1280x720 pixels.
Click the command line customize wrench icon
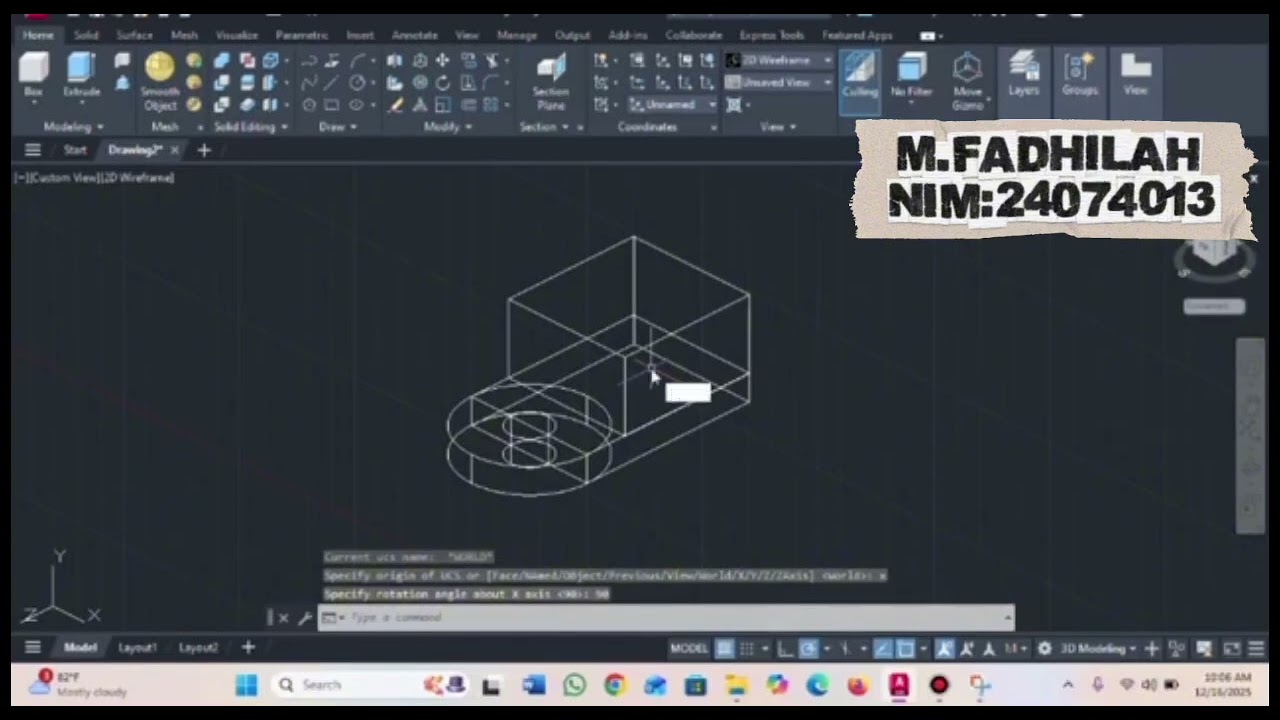pyautogui.click(x=305, y=618)
